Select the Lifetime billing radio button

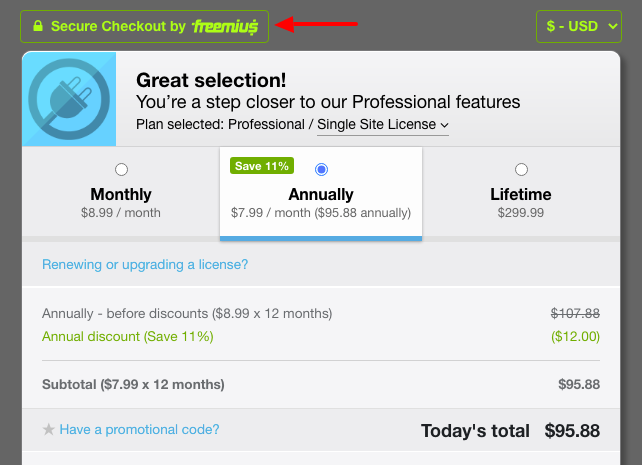coord(521,170)
